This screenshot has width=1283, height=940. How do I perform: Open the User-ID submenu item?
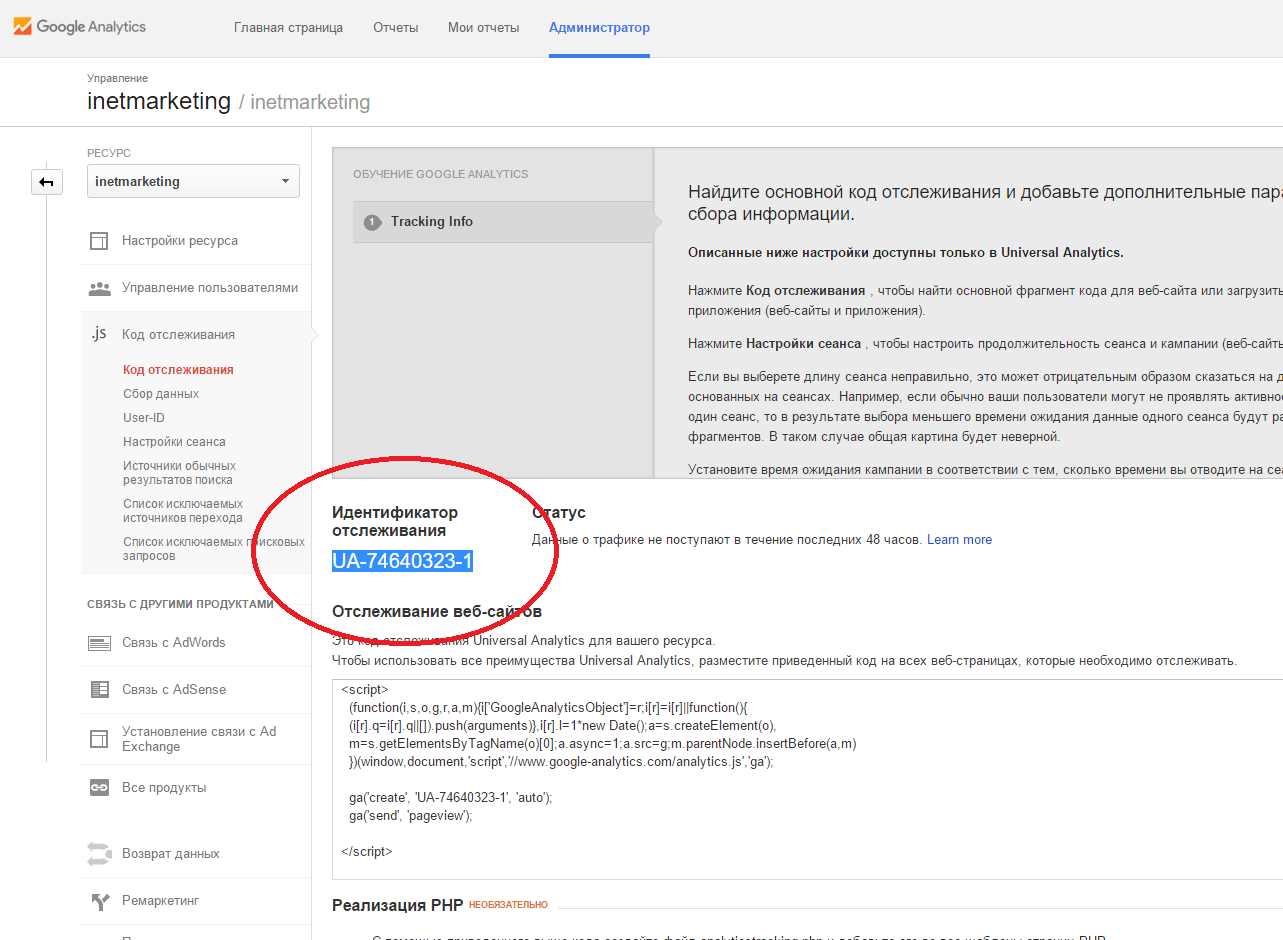click(x=144, y=418)
